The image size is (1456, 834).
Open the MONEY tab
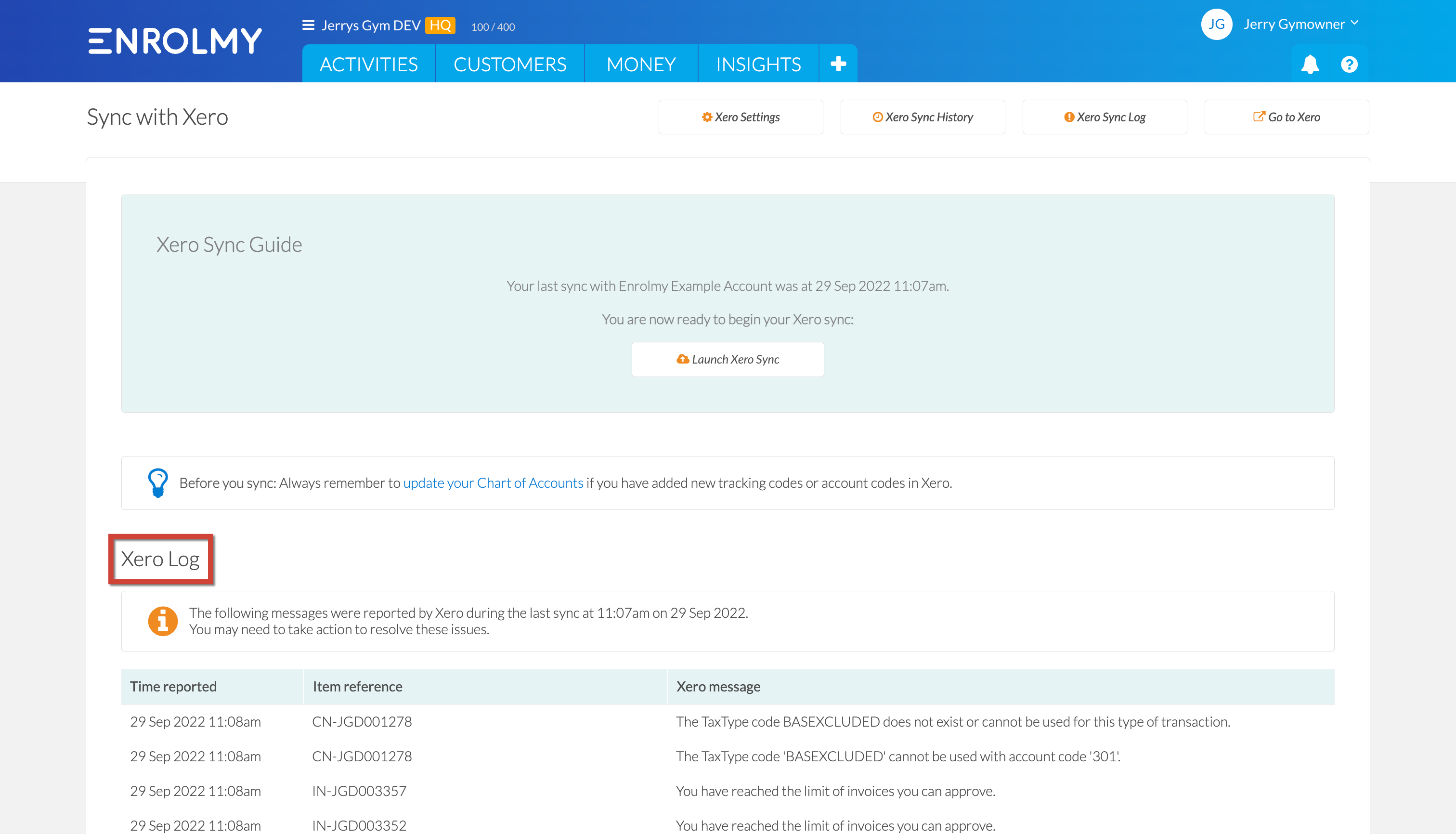[641, 64]
